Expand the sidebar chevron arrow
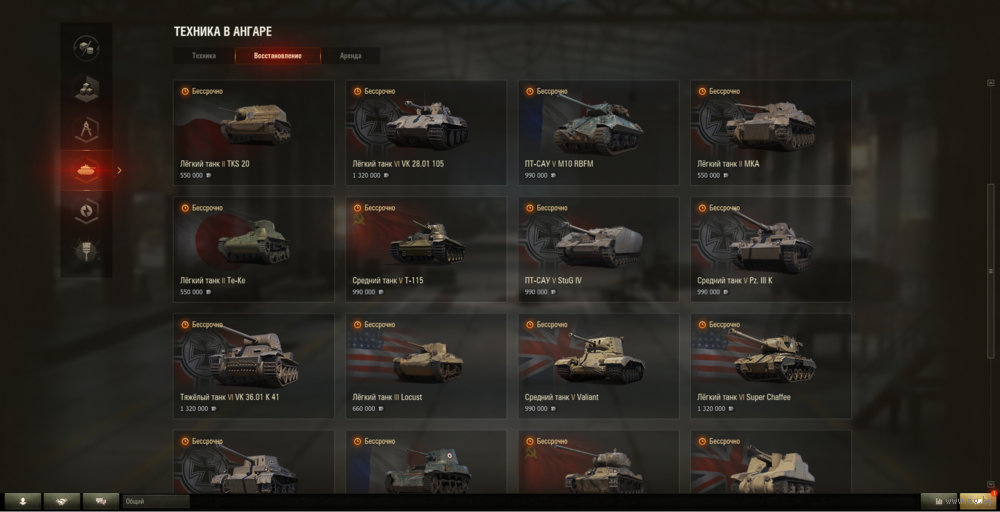The width and height of the screenshot is (1000, 512). (119, 170)
